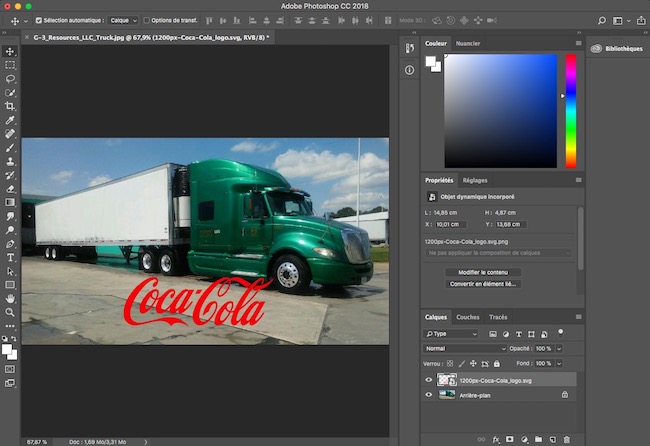Select the Pen tool
650x446 pixels.
click(x=10, y=244)
